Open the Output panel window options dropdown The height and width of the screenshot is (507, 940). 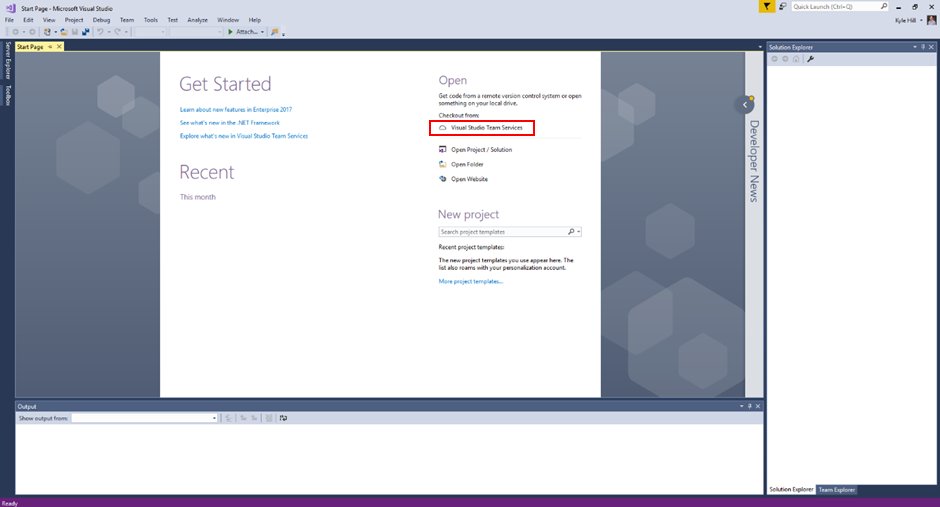click(x=742, y=406)
